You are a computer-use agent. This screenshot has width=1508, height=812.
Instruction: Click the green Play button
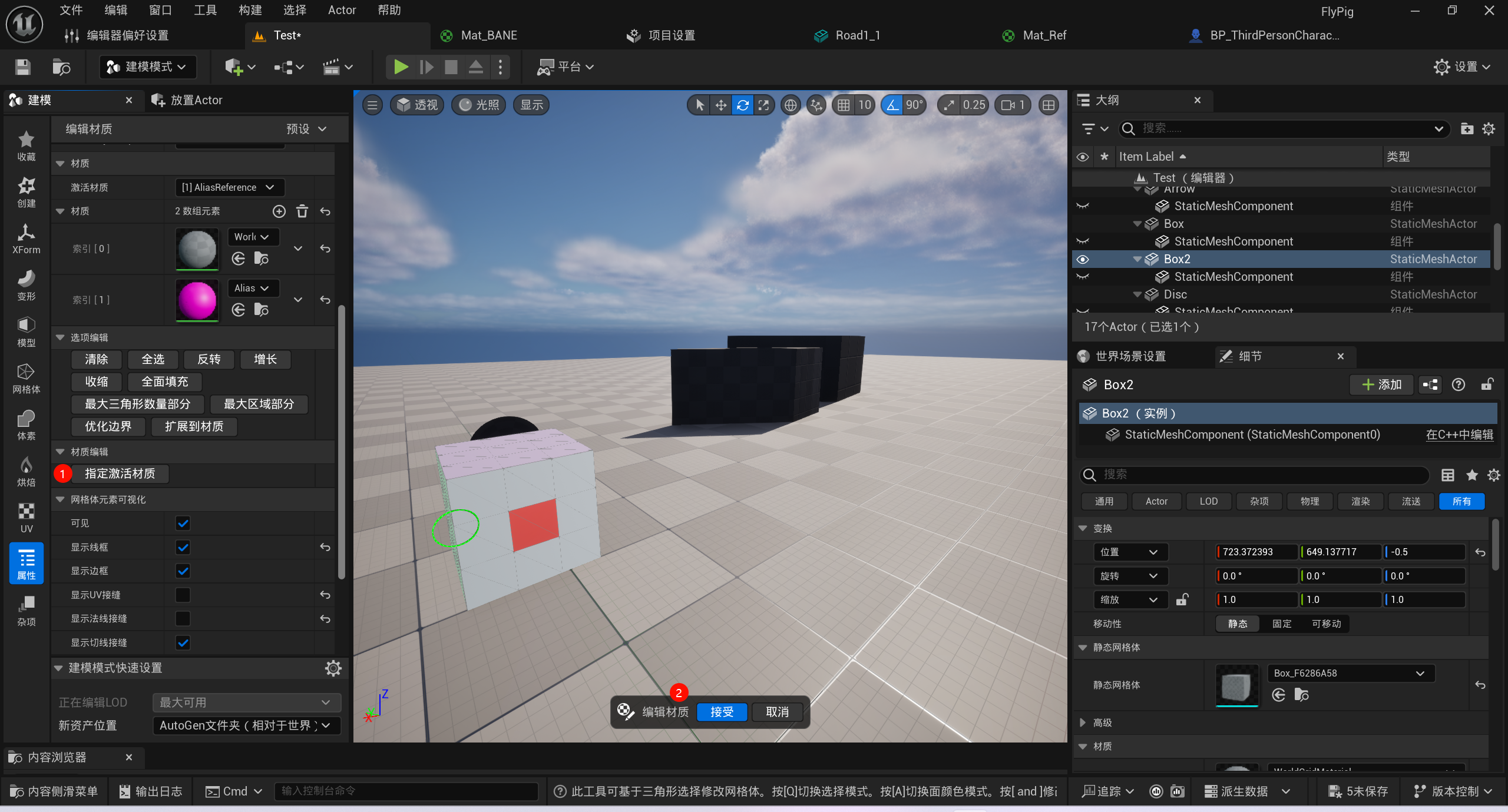pyautogui.click(x=401, y=67)
